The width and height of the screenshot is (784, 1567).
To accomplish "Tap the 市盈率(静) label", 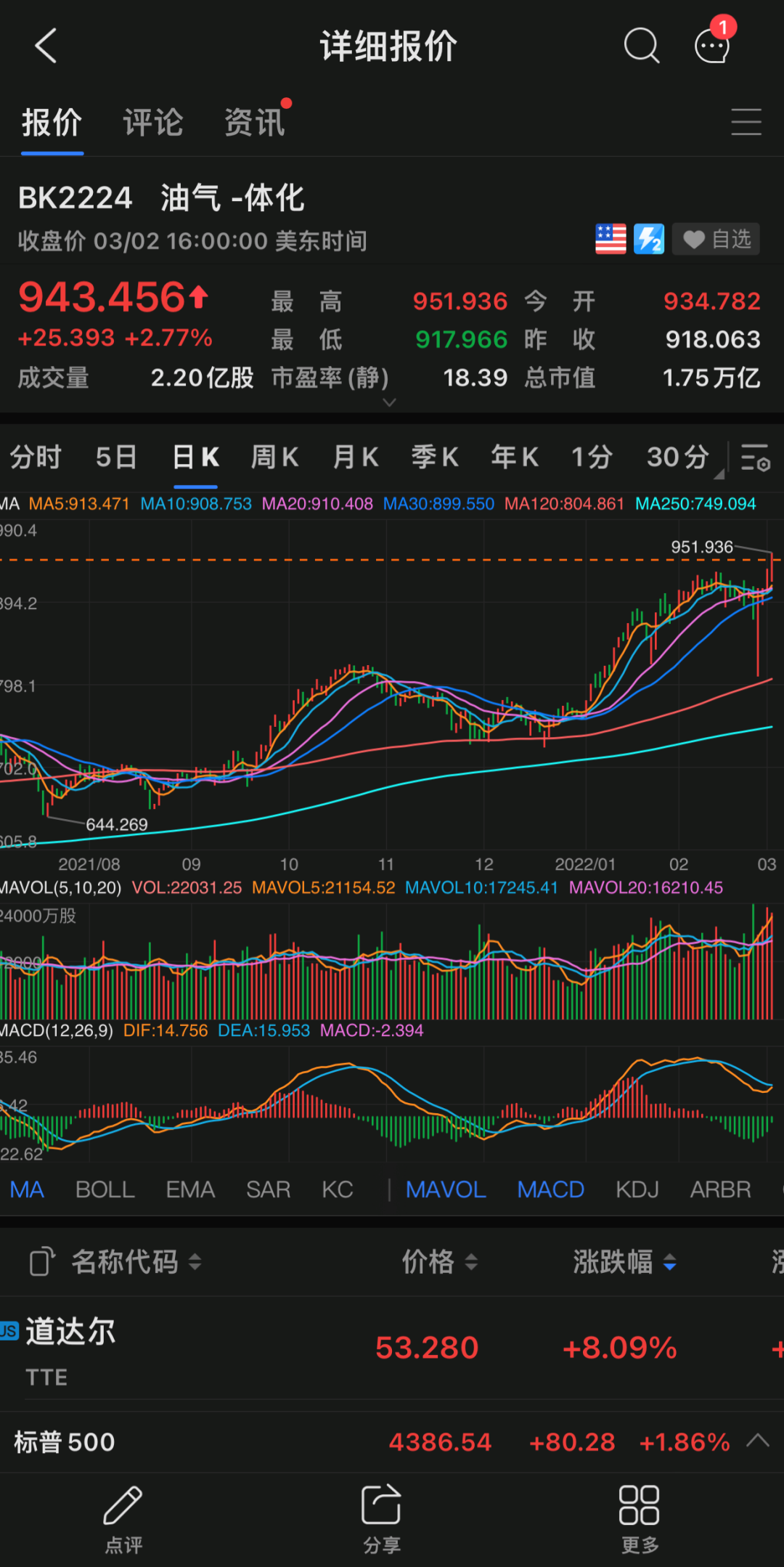I will [x=330, y=378].
